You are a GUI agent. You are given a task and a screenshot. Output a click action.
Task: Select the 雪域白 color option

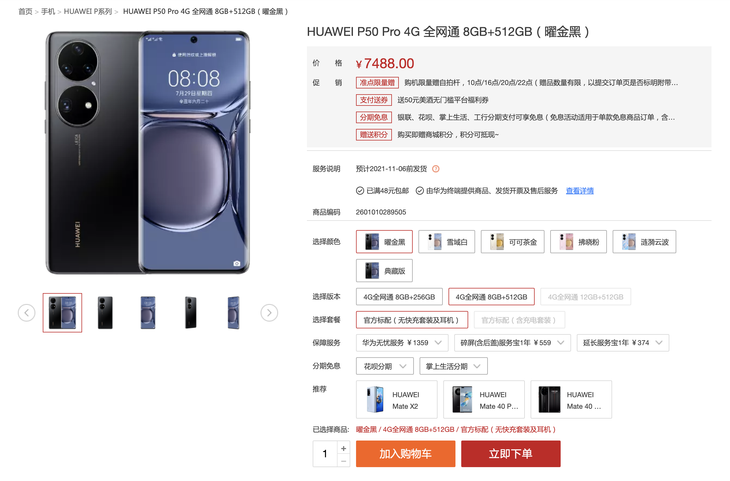click(x=446, y=242)
